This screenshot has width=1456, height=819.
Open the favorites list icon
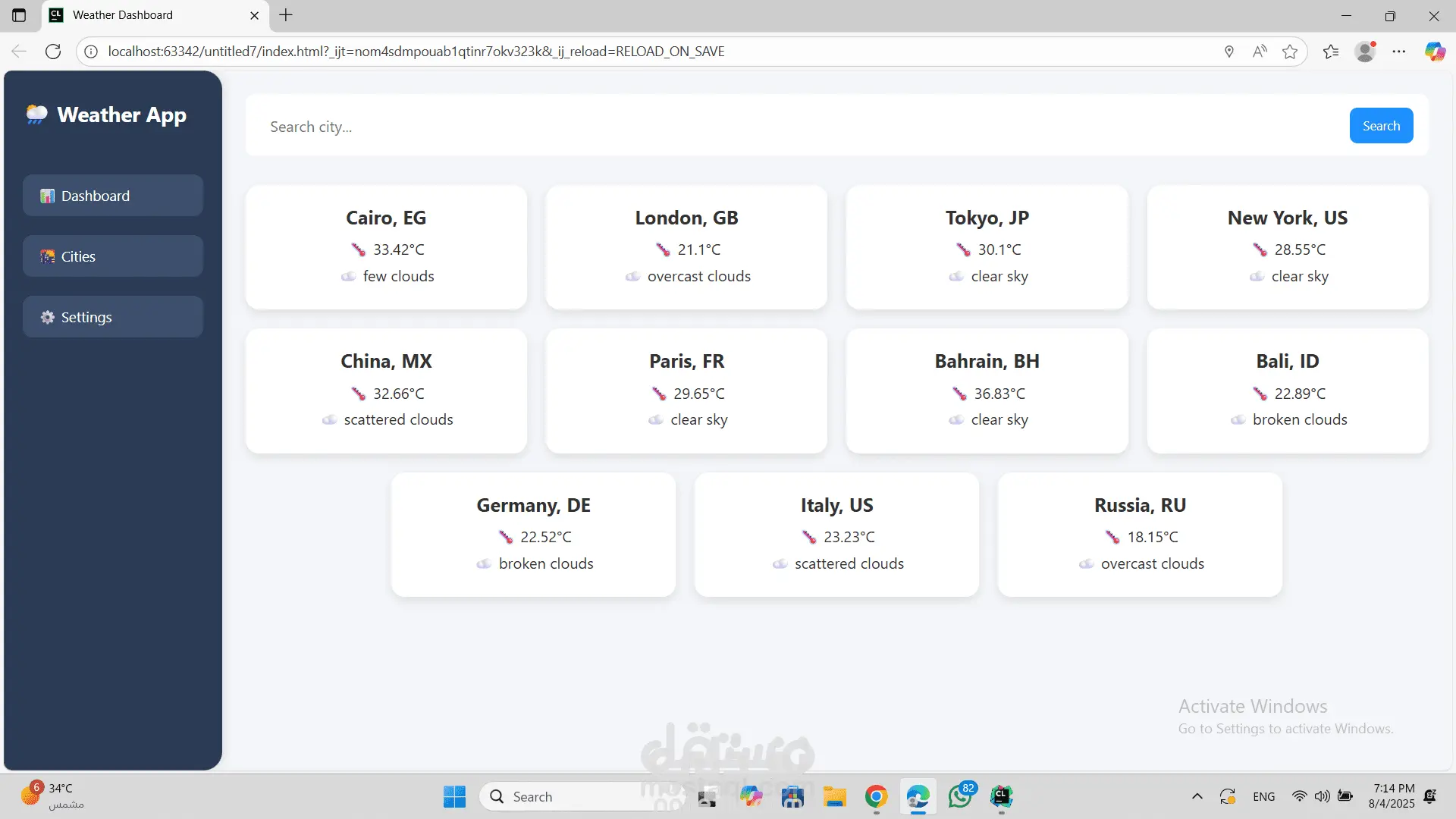click(x=1331, y=52)
